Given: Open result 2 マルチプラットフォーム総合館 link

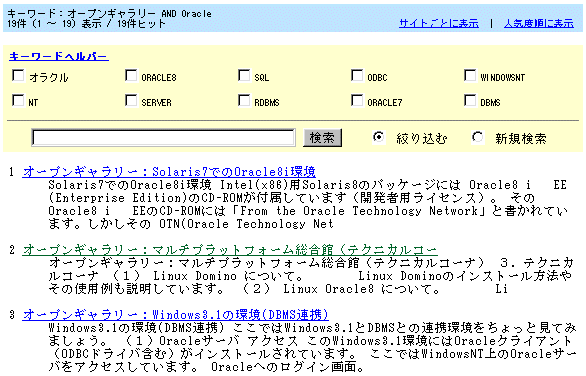Looking at the screenshot, I should point(230,250).
